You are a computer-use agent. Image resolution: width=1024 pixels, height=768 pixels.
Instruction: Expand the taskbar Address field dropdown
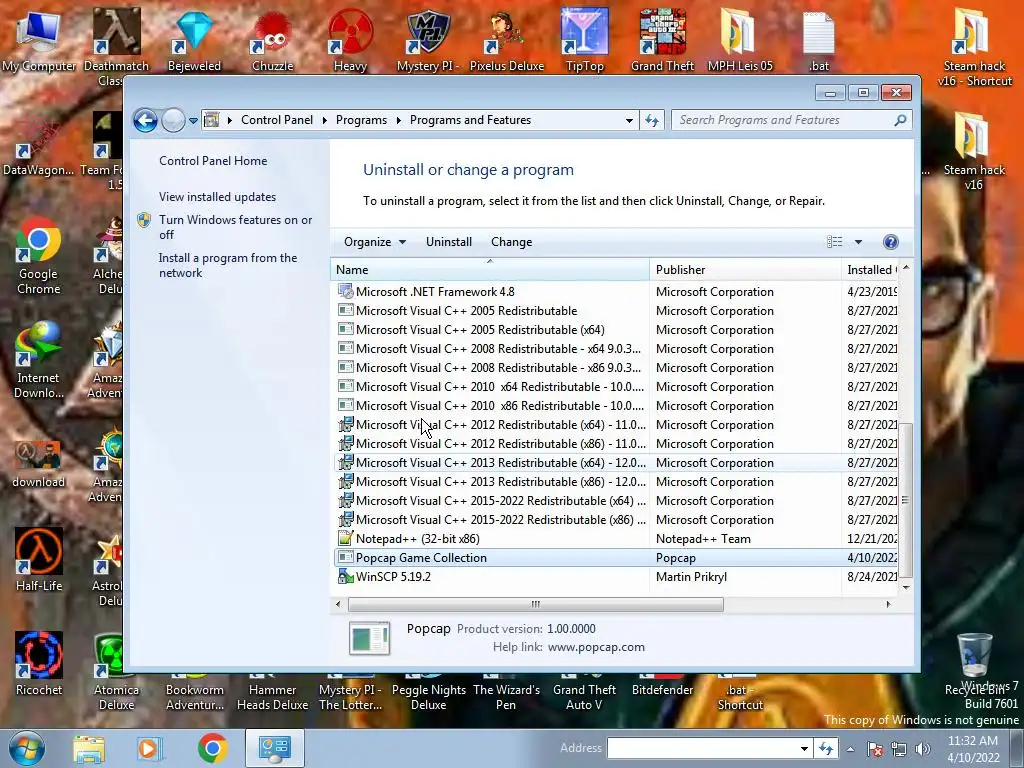[x=804, y=748]
